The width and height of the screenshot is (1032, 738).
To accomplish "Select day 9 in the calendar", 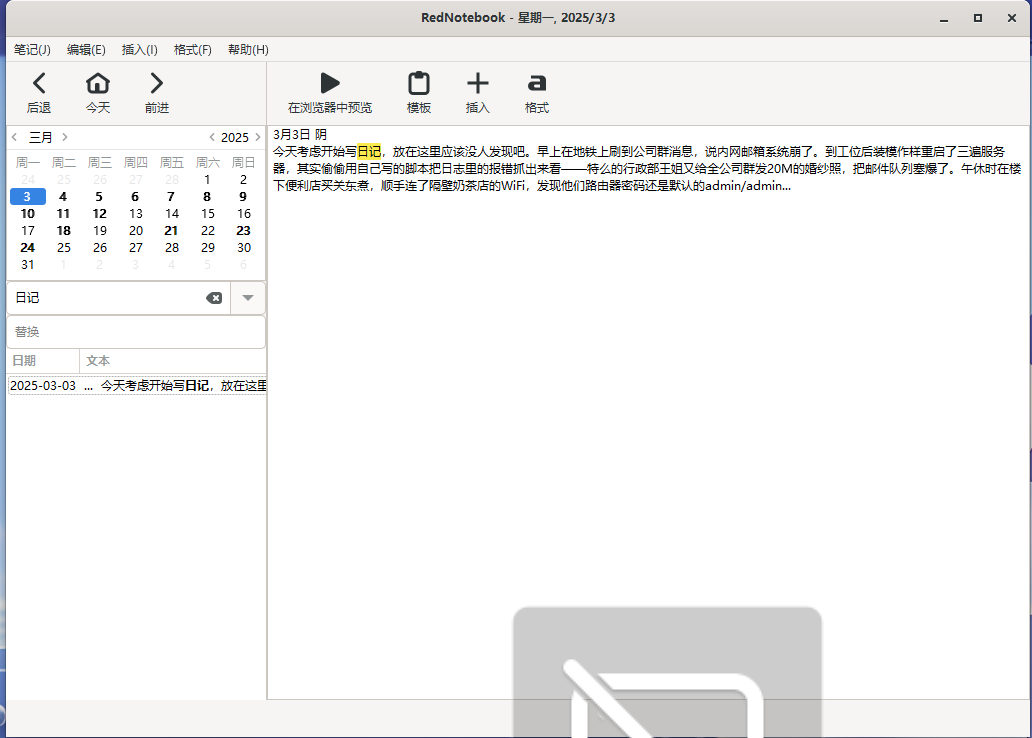I will click(244, 196).
